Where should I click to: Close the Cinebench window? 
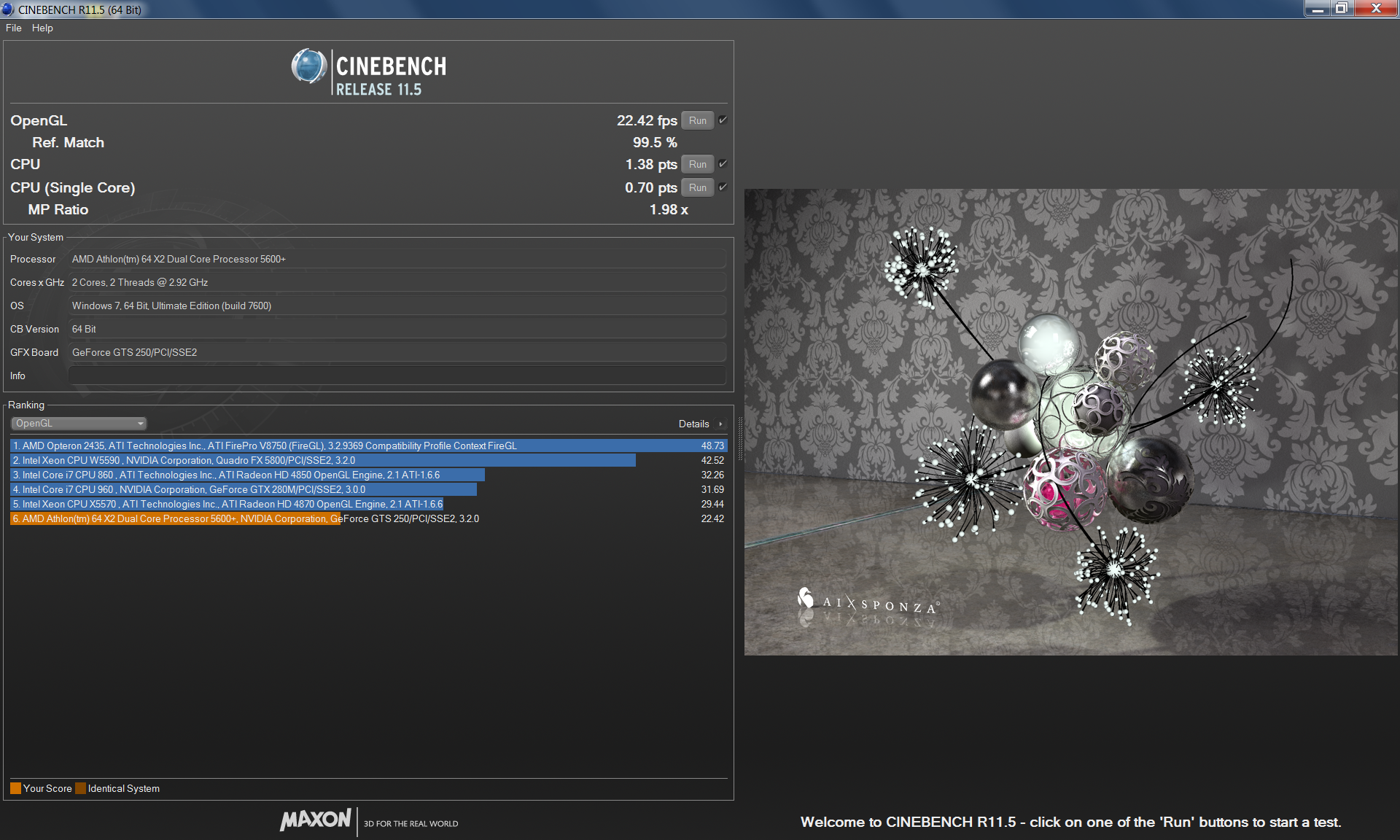tap(1377, 8)
